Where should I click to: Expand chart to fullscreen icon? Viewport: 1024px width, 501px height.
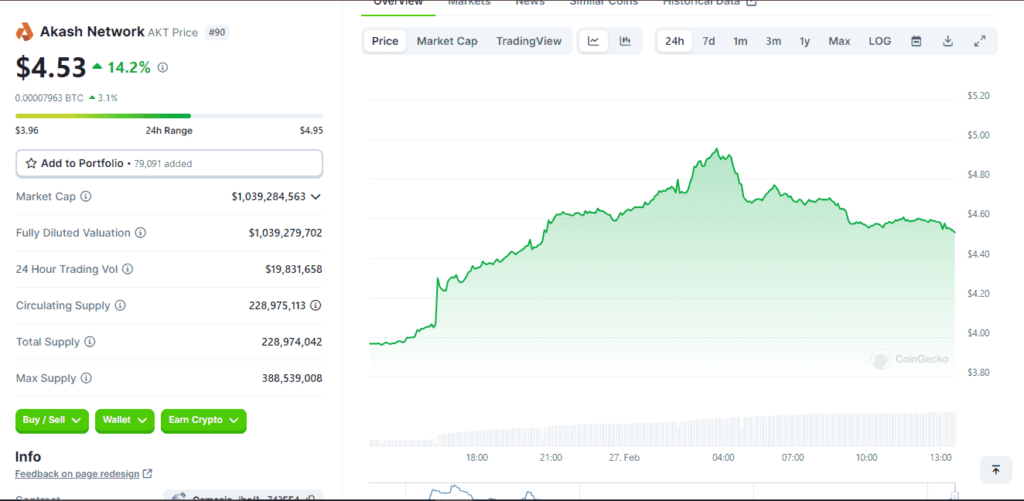979,41
